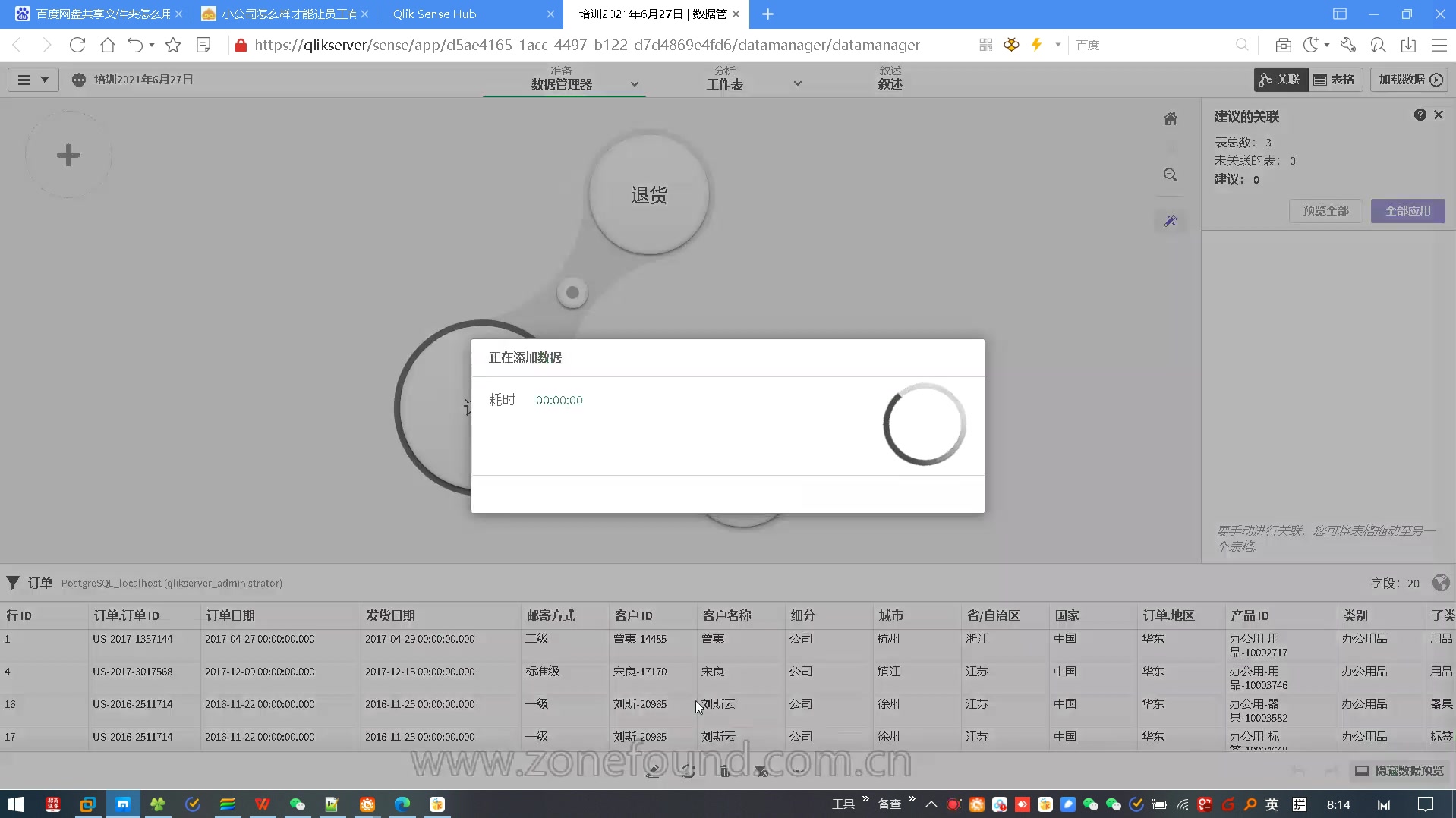Screen dimensions: 1456x818
Task: Open the 数据管理器 prepare tab
Action: [x=561, y=79]
